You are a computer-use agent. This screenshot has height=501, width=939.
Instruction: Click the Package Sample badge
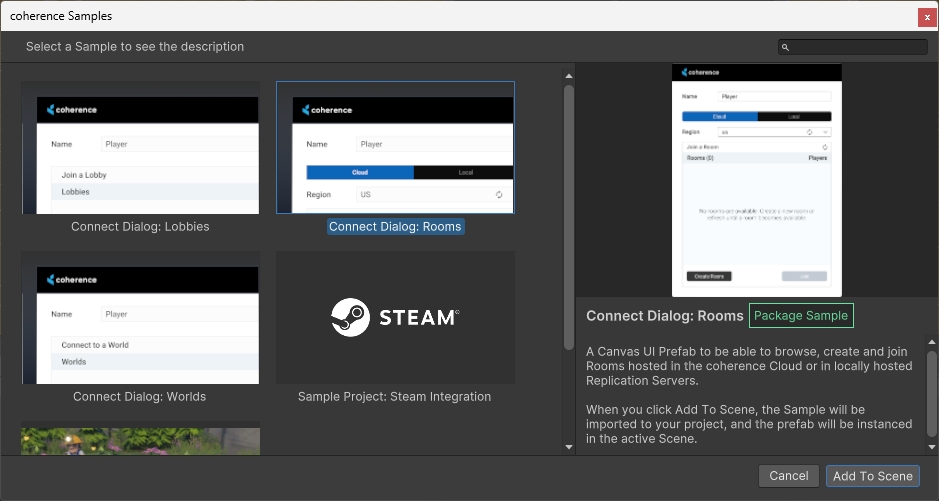[x=801, y=316]
